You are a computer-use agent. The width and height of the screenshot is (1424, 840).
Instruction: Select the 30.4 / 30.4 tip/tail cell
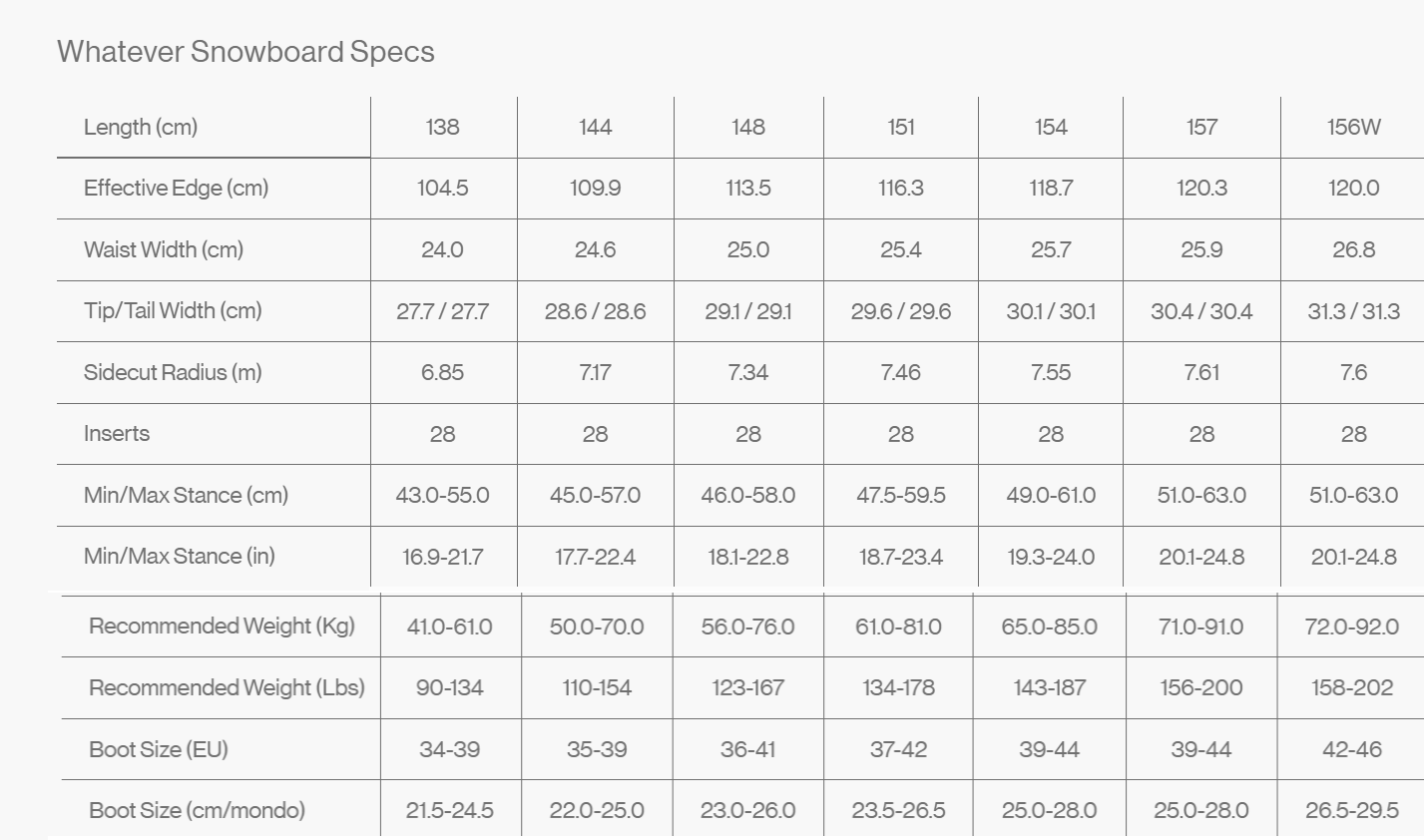click(1201, 311)
